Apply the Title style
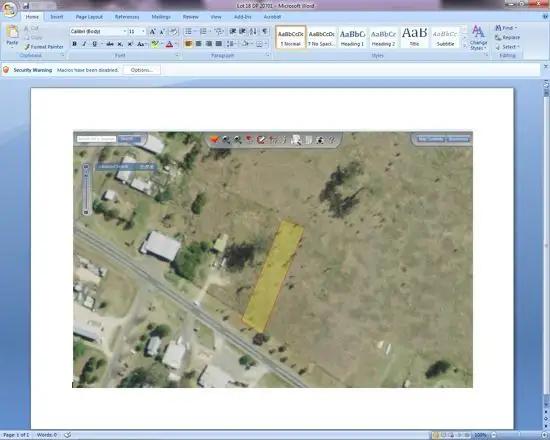The height and width of the screenshot is (440, 550). click(x=414, y=37)
